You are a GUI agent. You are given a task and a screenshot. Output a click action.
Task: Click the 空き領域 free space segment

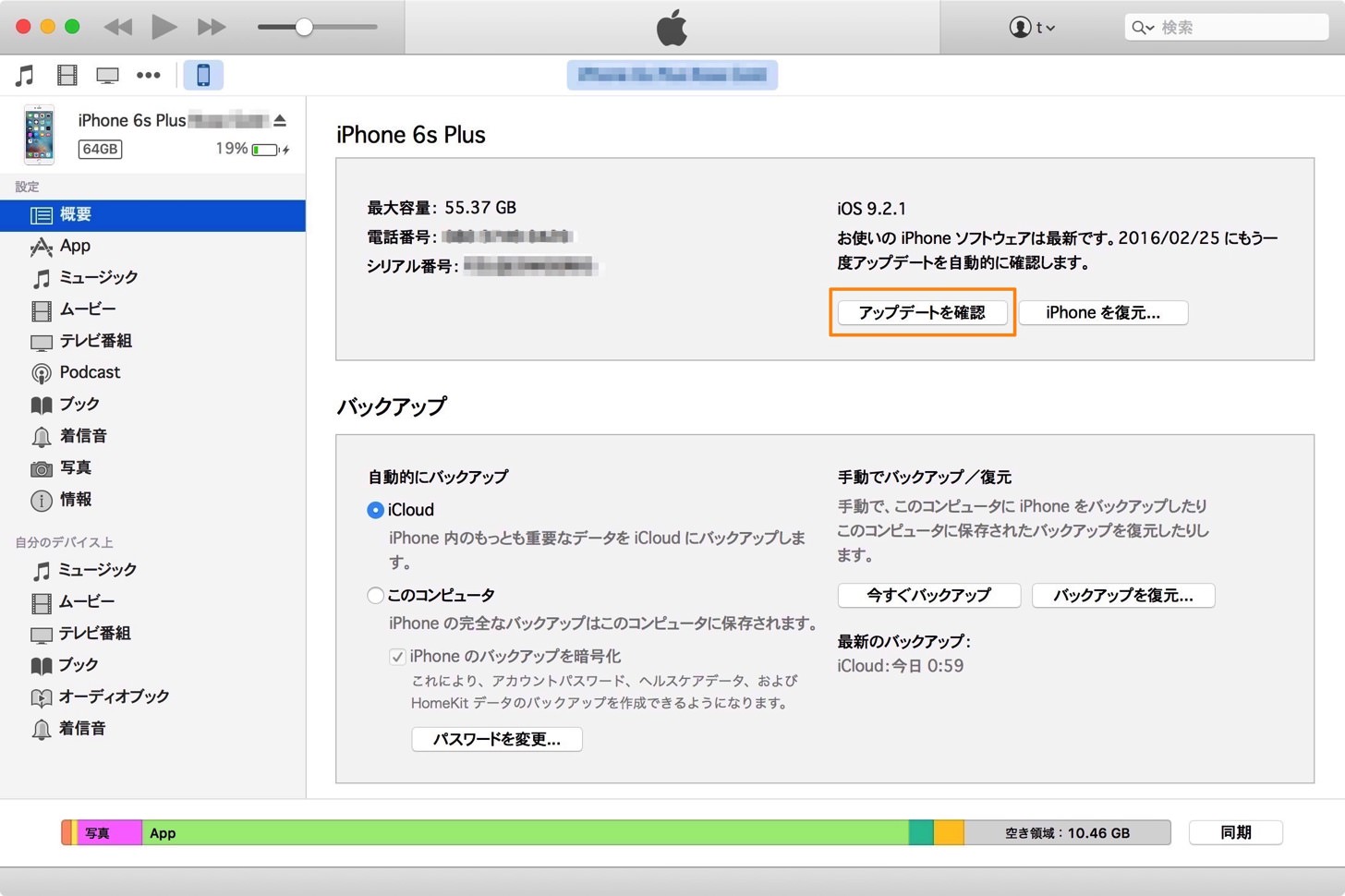1067,832
